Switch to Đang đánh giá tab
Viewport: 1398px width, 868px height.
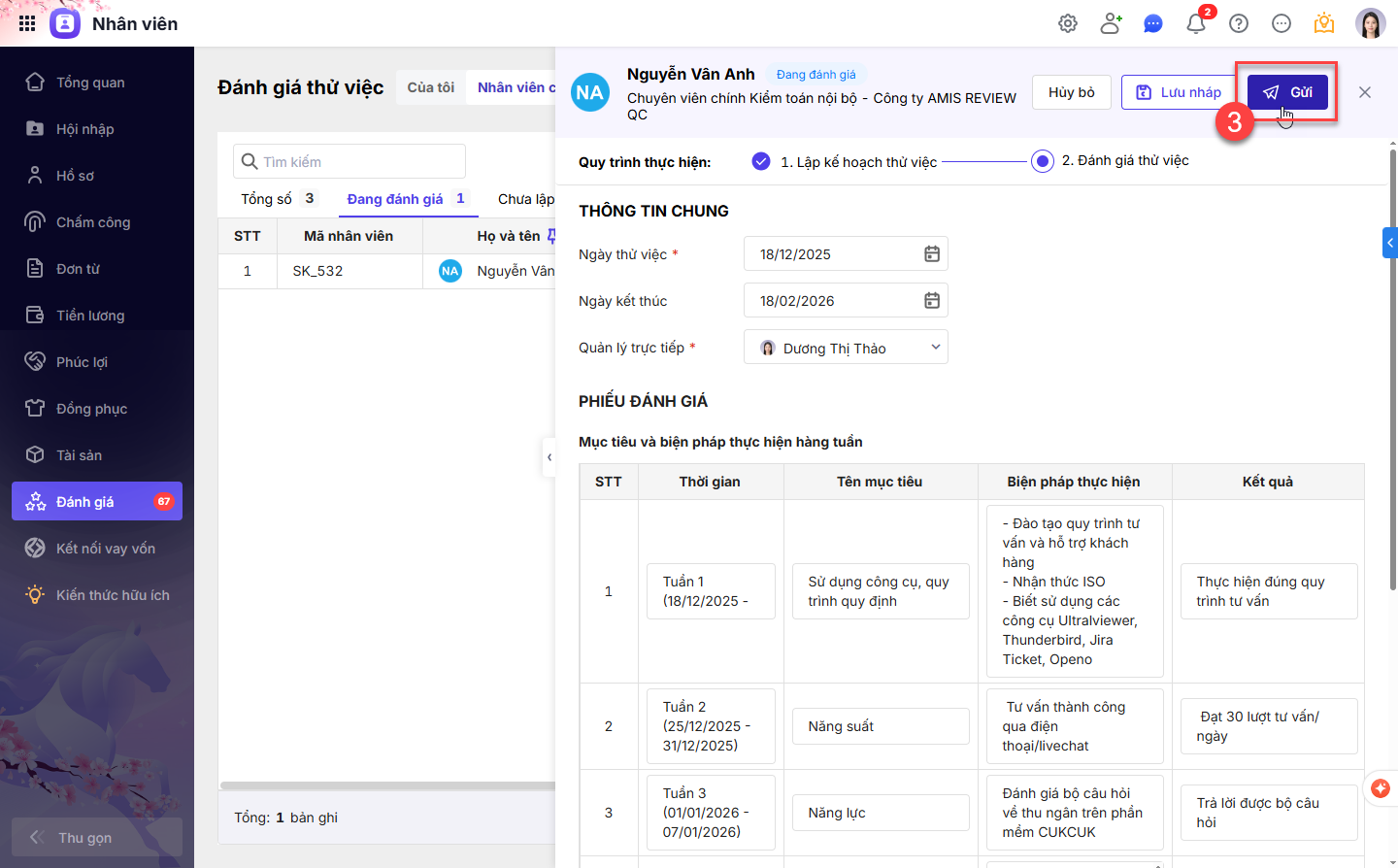click(x=395, y=199)
